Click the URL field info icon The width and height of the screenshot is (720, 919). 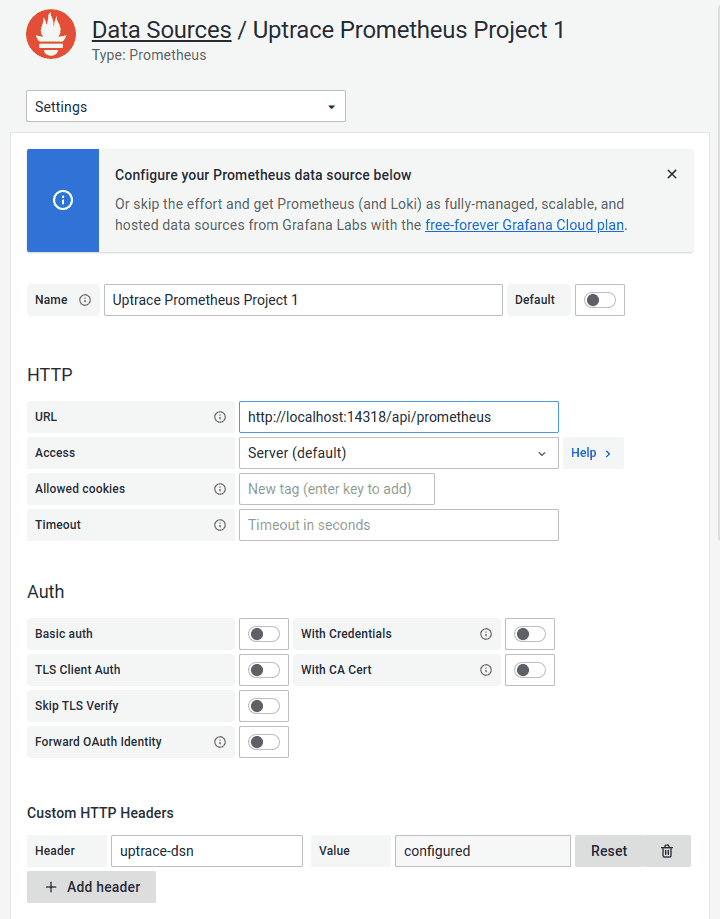tap(220, 417)
